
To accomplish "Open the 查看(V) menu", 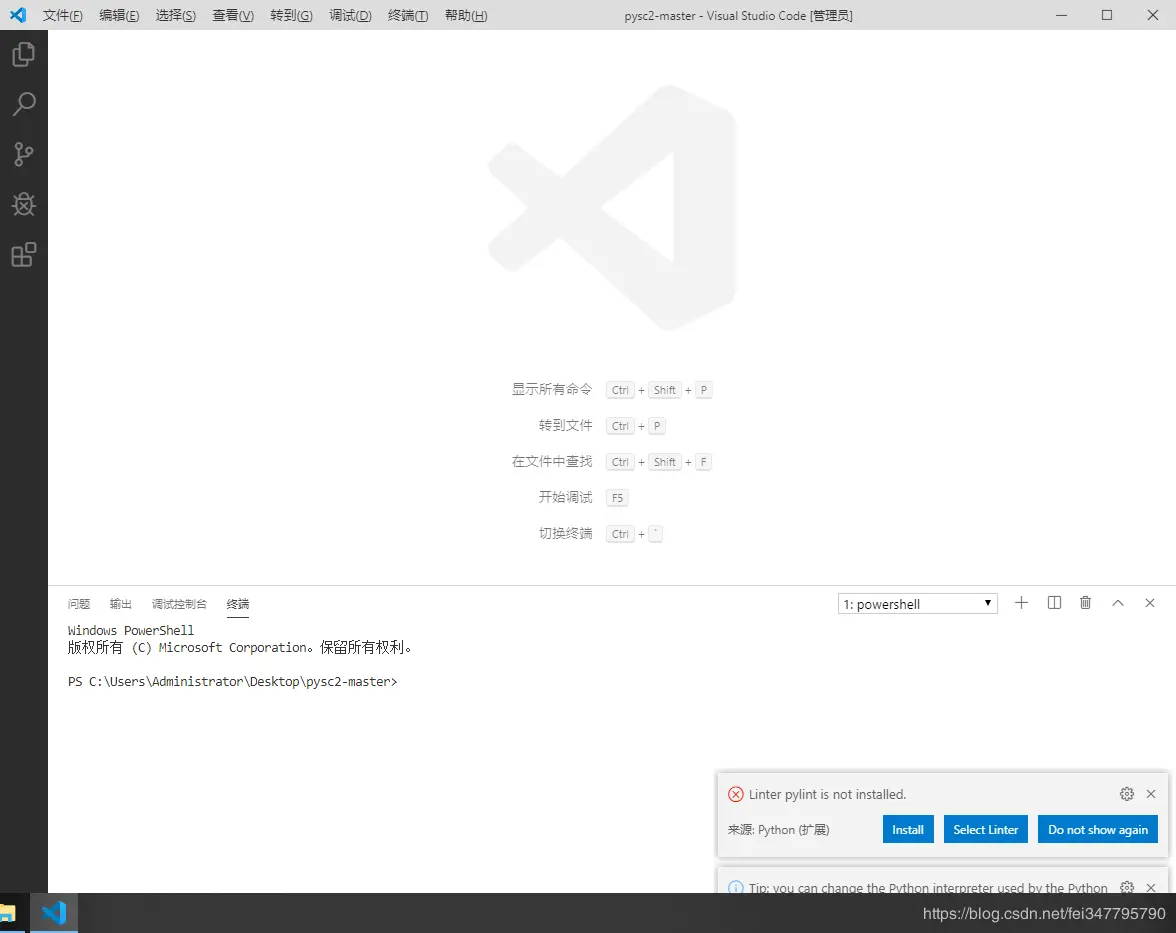I will (x=232, y=16).
